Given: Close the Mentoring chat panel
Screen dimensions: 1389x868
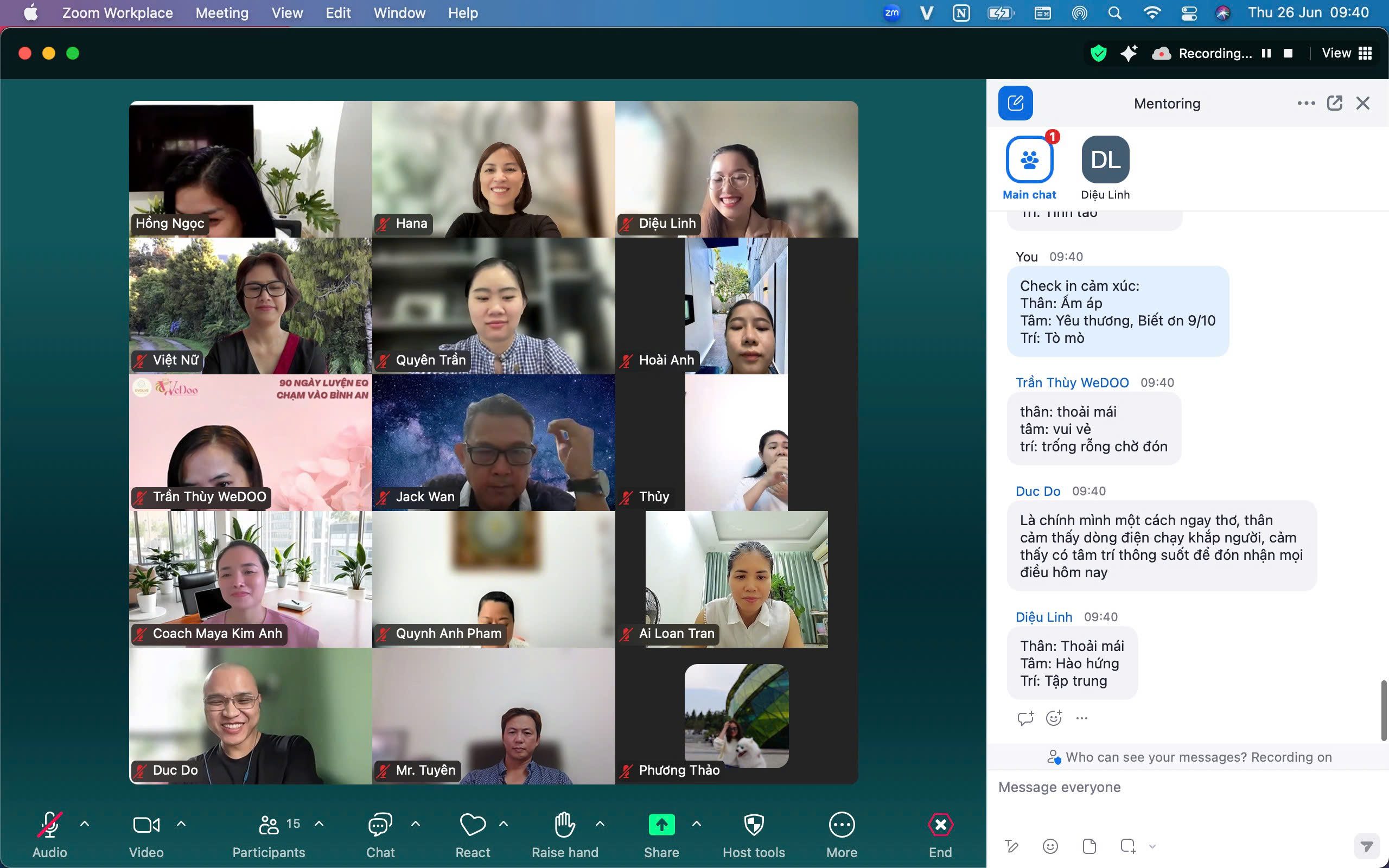Looking at the screenshot, I should 1362,103.
